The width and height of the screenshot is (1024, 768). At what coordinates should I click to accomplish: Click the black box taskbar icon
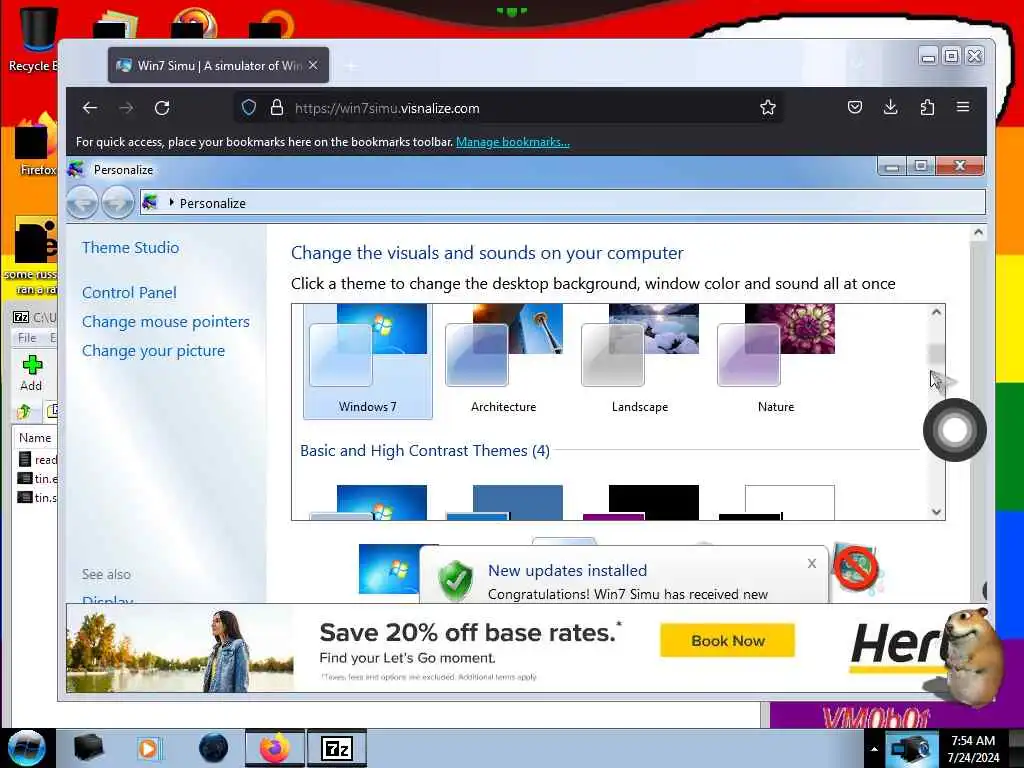pyautogui.click(x=88, y=748)
